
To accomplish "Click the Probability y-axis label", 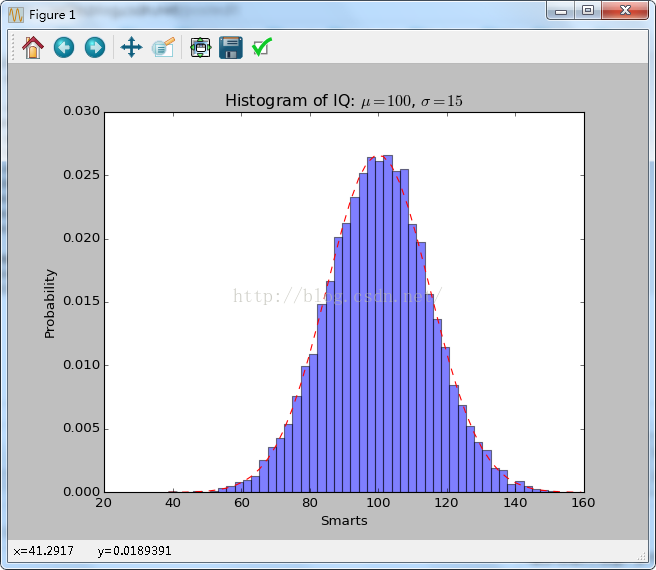I will pyautogui.click(x=50, y=304).
